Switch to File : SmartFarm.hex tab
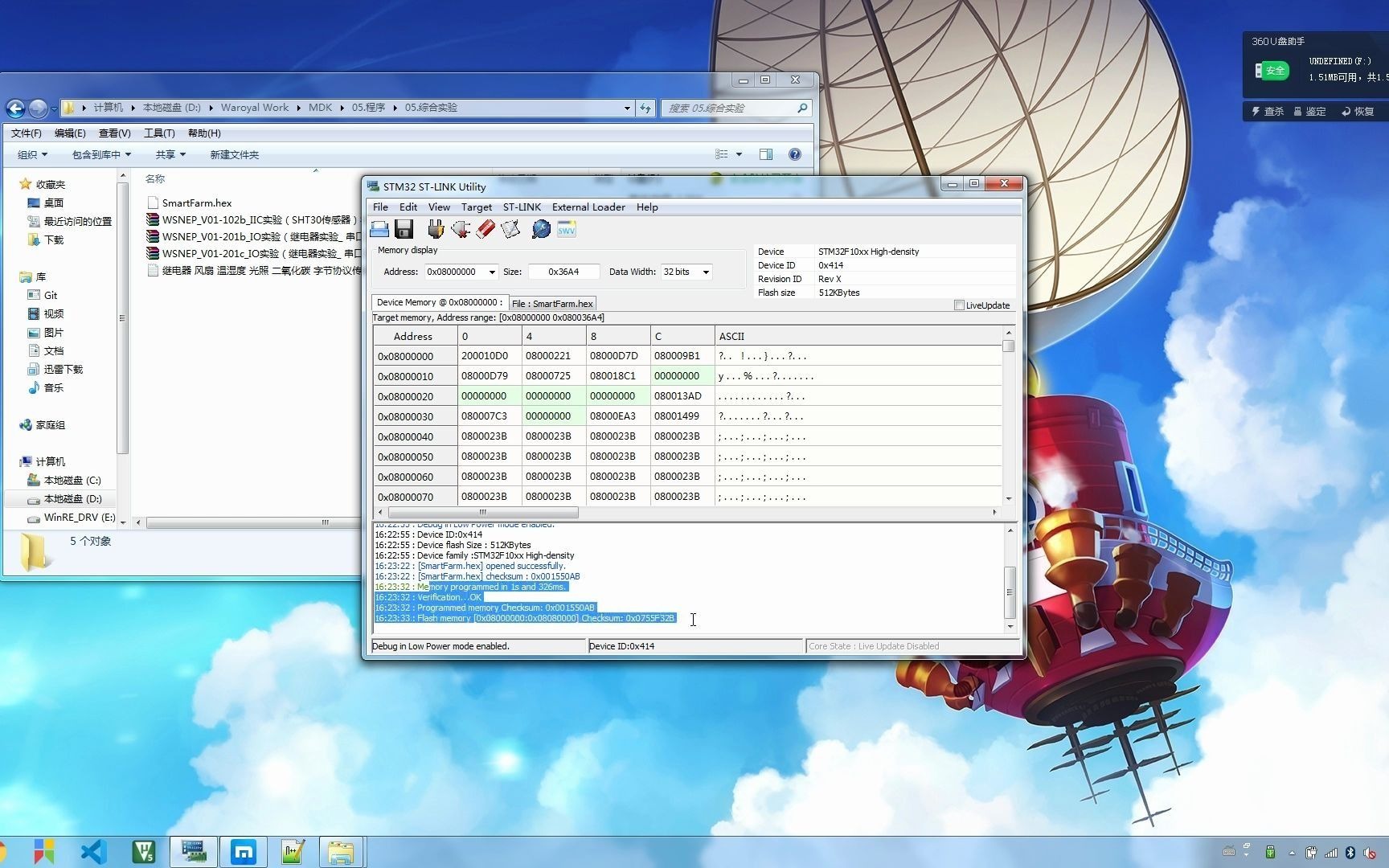 click(552, 304)
